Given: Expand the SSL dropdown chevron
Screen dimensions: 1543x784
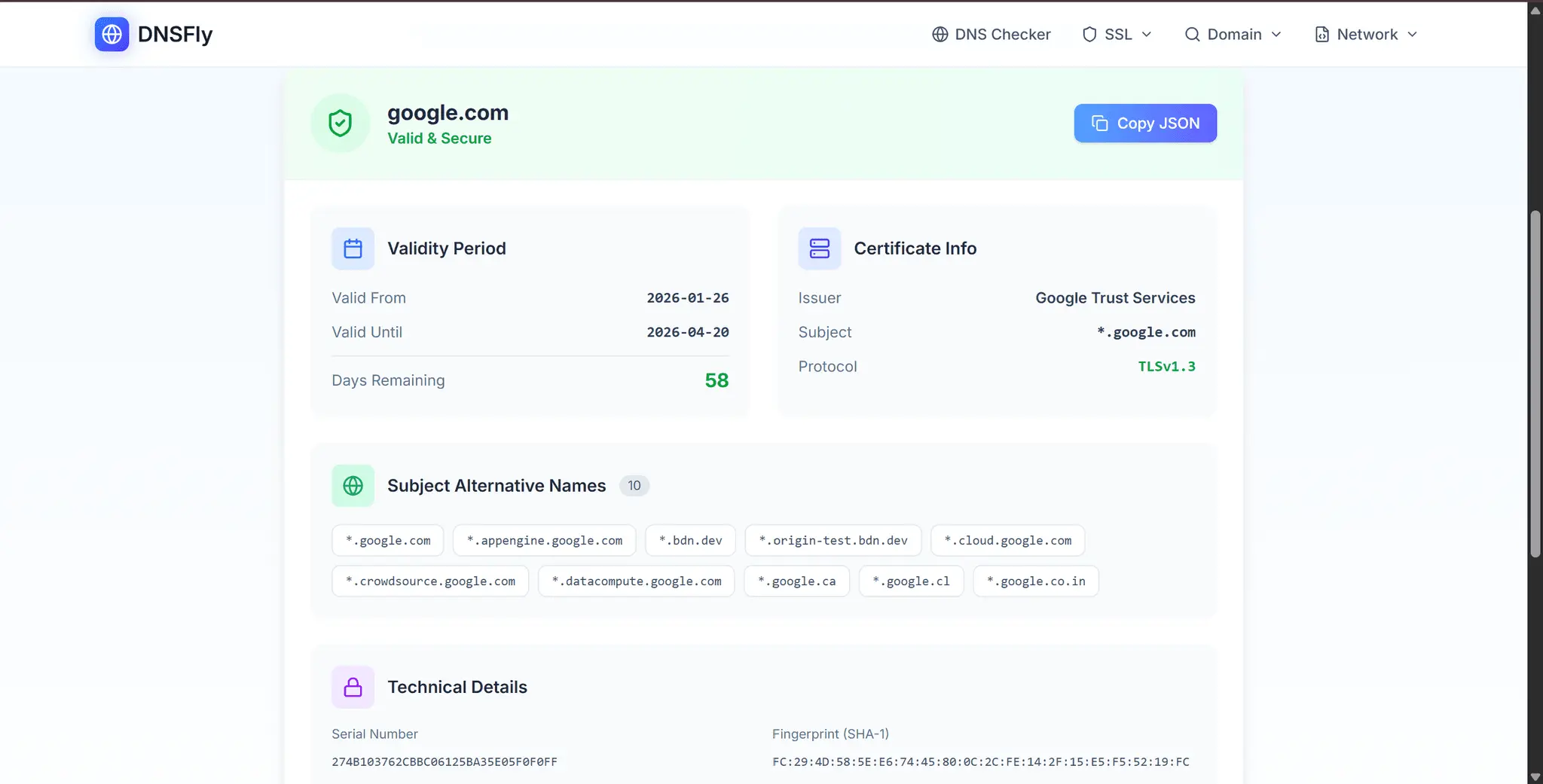Looking at the screenshot, I should point(1147,34).
